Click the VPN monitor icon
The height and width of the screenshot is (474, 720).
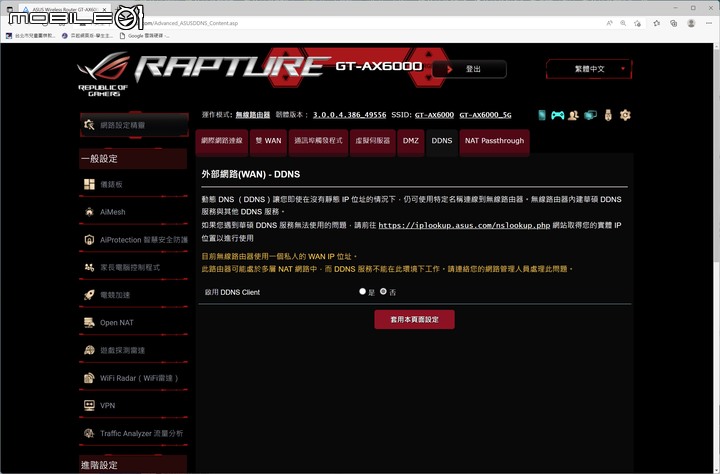pos(89,405)
